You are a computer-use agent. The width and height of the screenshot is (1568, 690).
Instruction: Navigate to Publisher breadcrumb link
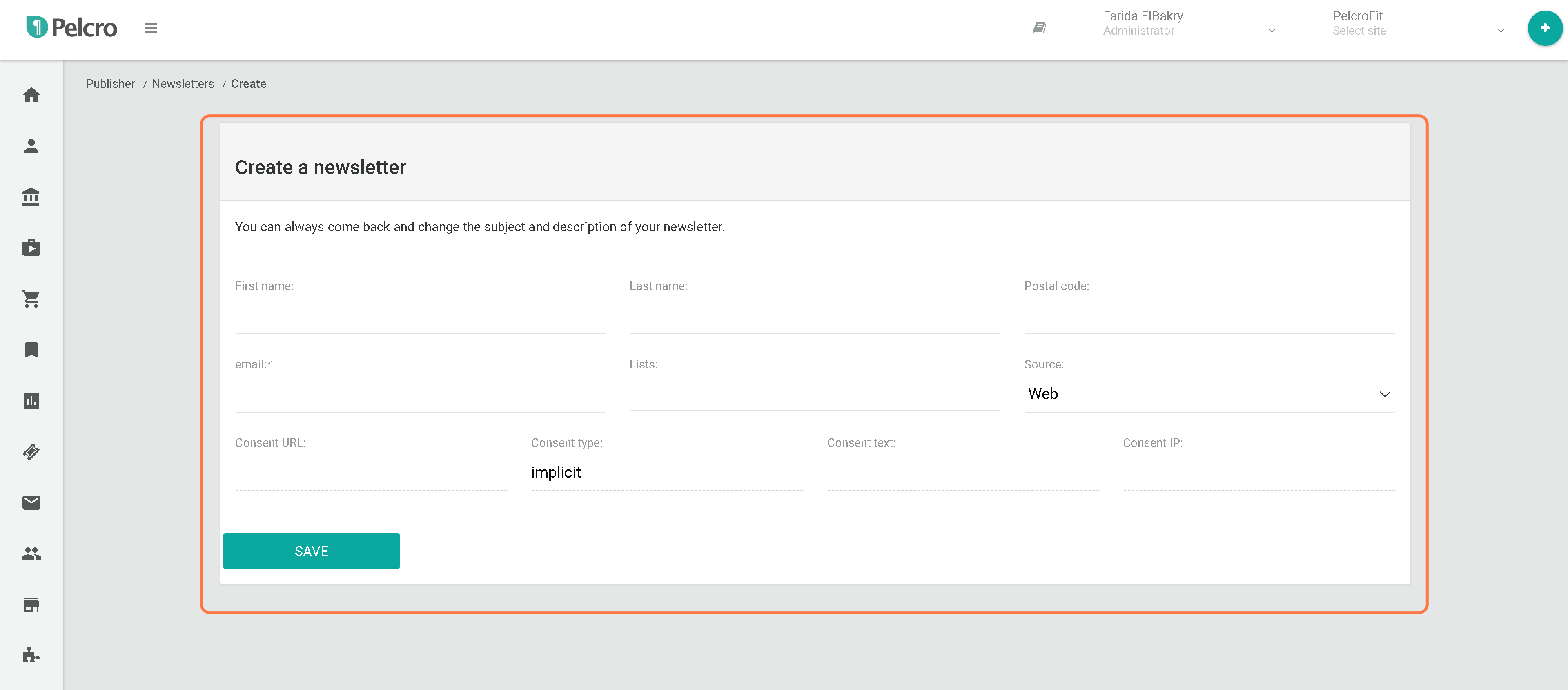tap(110, 84)
